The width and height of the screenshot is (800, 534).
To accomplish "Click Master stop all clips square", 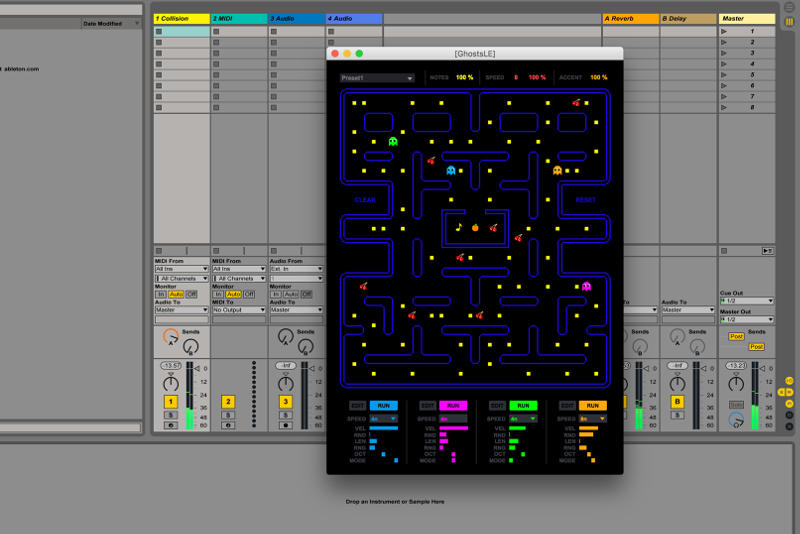I will pos(723,251).
